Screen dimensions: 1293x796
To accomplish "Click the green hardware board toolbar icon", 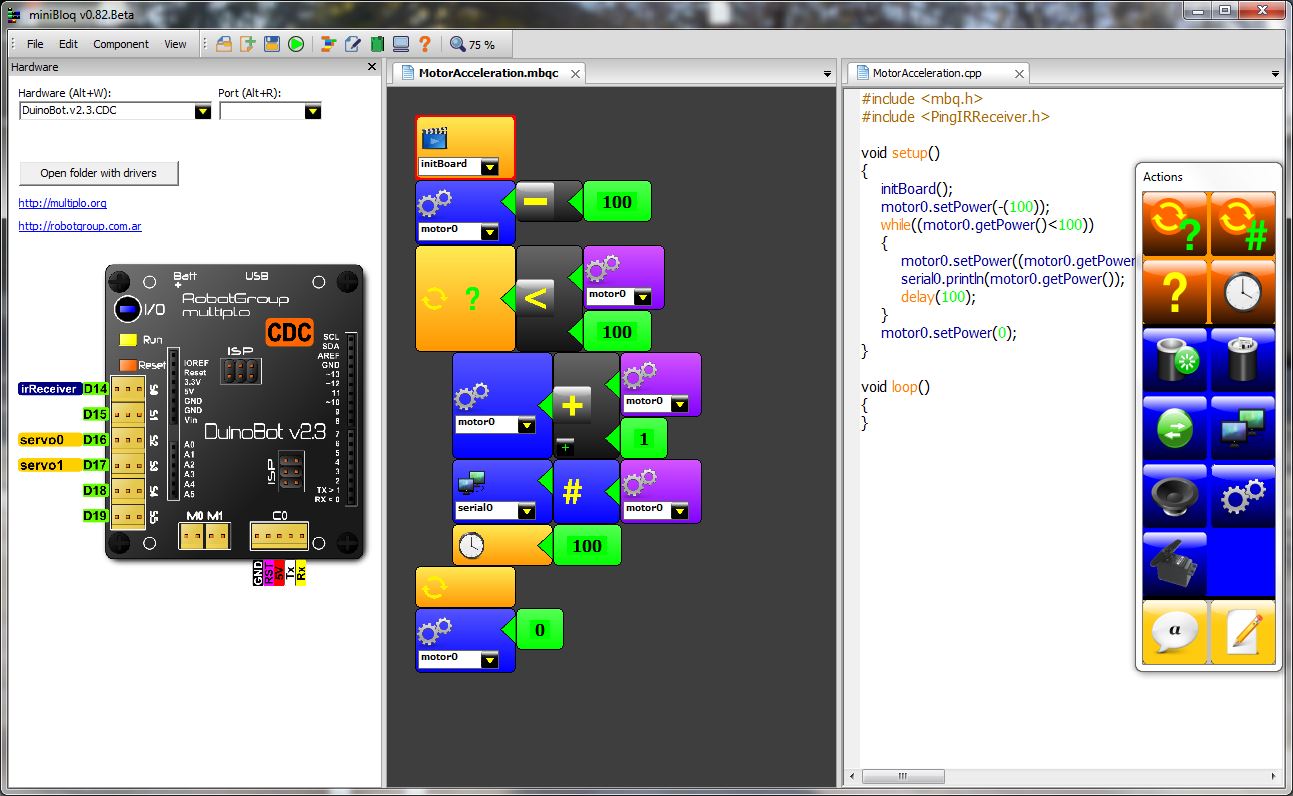I will [377, 44].
